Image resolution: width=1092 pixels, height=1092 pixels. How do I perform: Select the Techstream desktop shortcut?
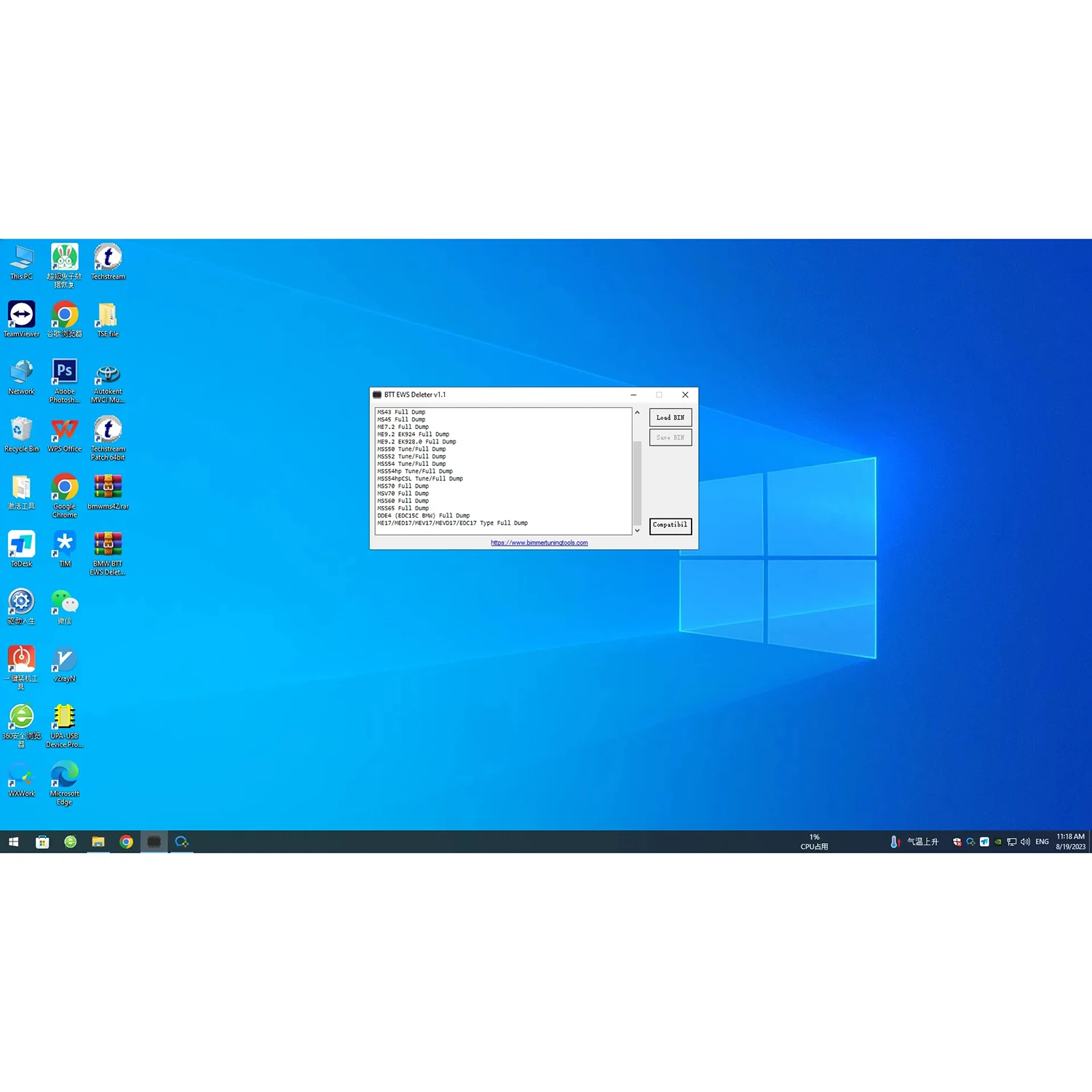pos(108,262)
